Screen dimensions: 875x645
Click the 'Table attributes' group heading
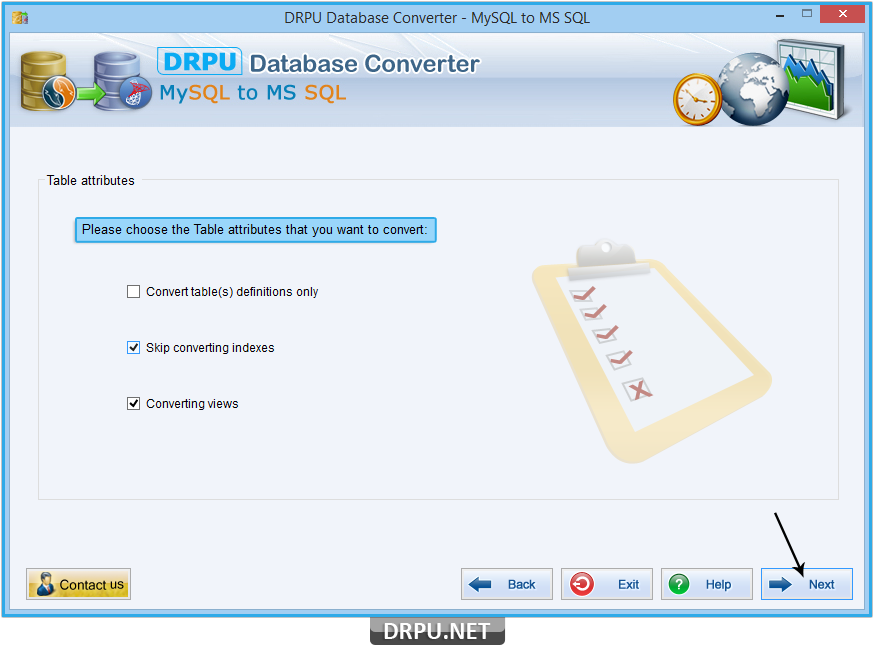pyautogui.click(x=90, y=180)
